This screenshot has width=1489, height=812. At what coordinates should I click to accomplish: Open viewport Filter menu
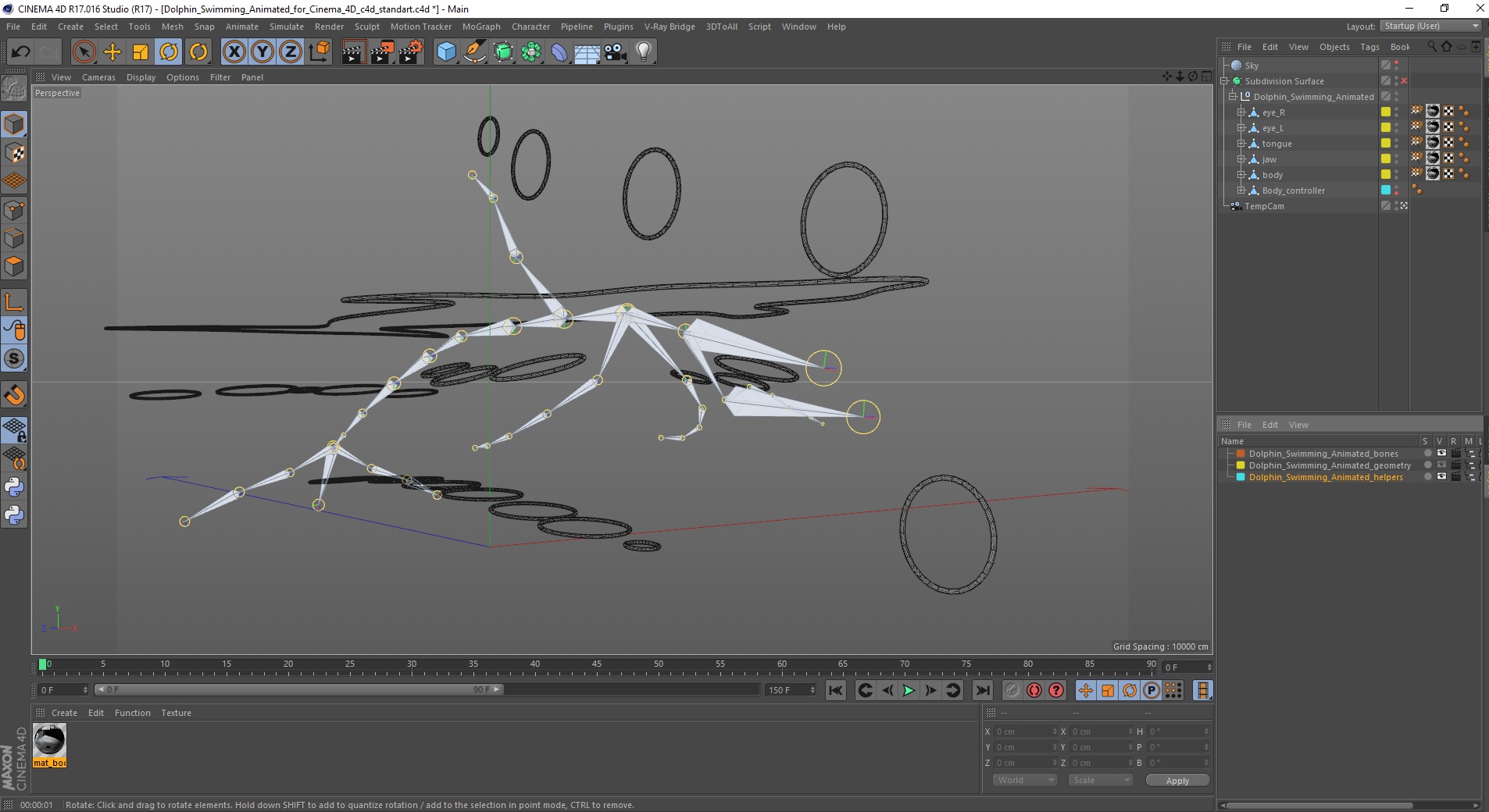coord(220,77)
